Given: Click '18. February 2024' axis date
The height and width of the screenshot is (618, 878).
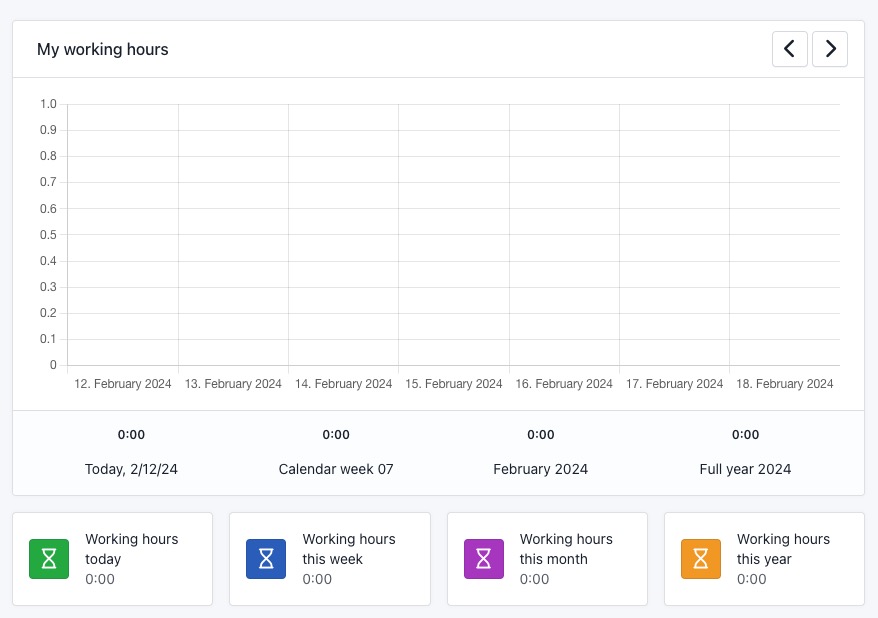Looking at the screenshot, I should click(784, 384).
